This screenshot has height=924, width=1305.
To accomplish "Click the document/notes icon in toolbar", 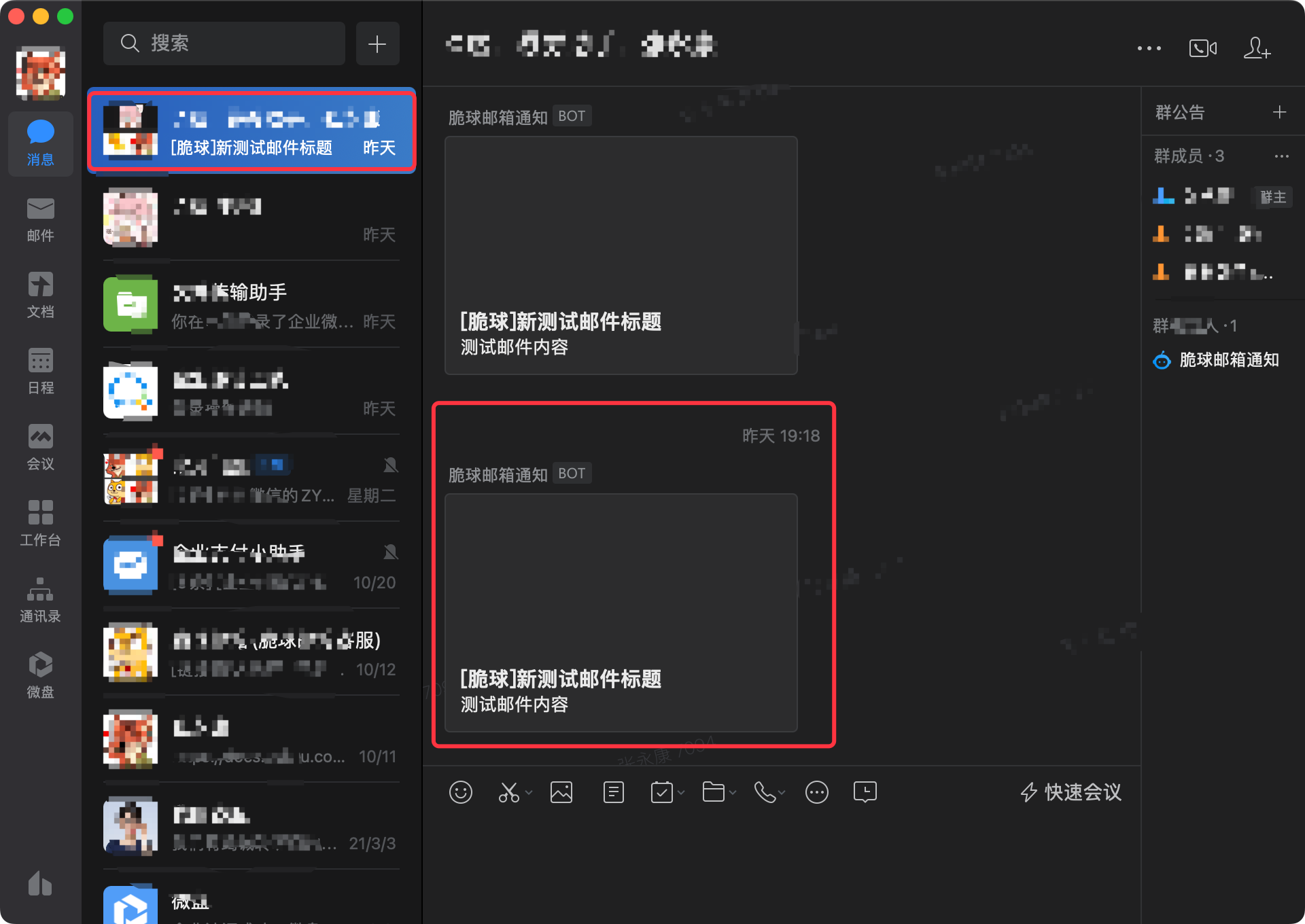I will point(613,792).
